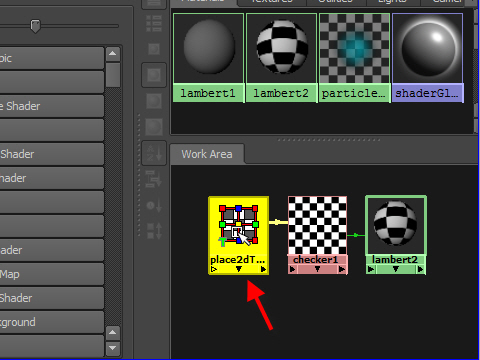Select large swatches view icon
This screenshot has height=360, width=480.
coord(154,101)
